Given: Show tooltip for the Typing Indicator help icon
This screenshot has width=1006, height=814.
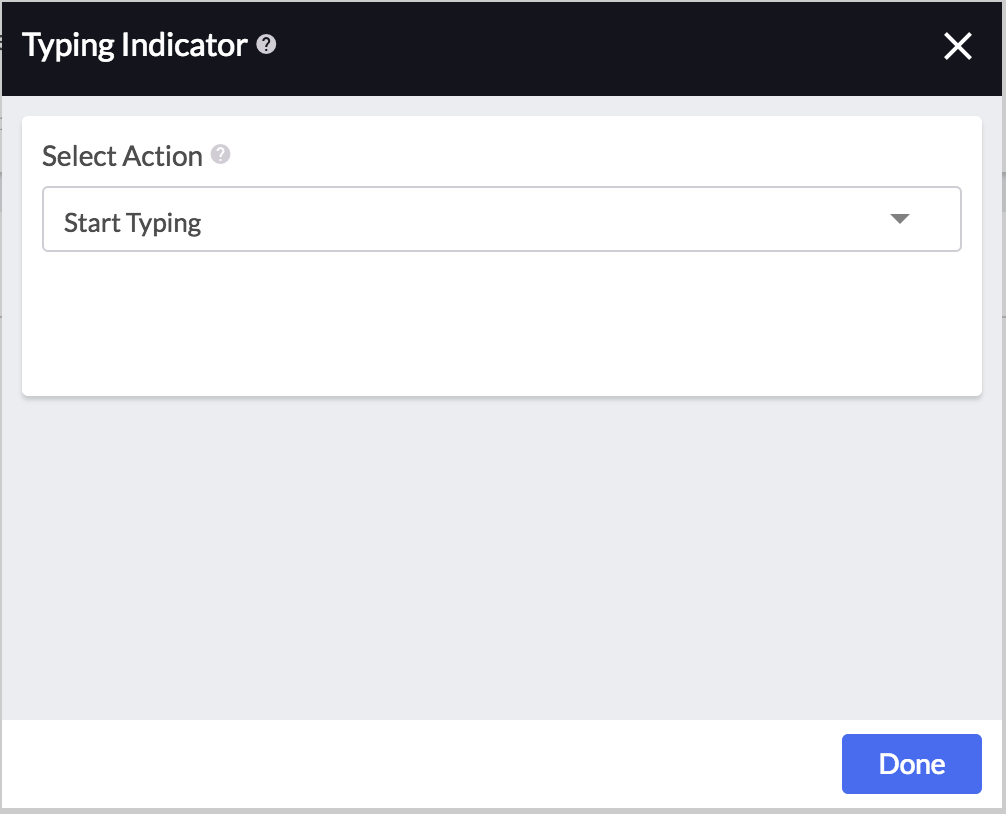Looking at the screenshot, I should tap(266, 45).
